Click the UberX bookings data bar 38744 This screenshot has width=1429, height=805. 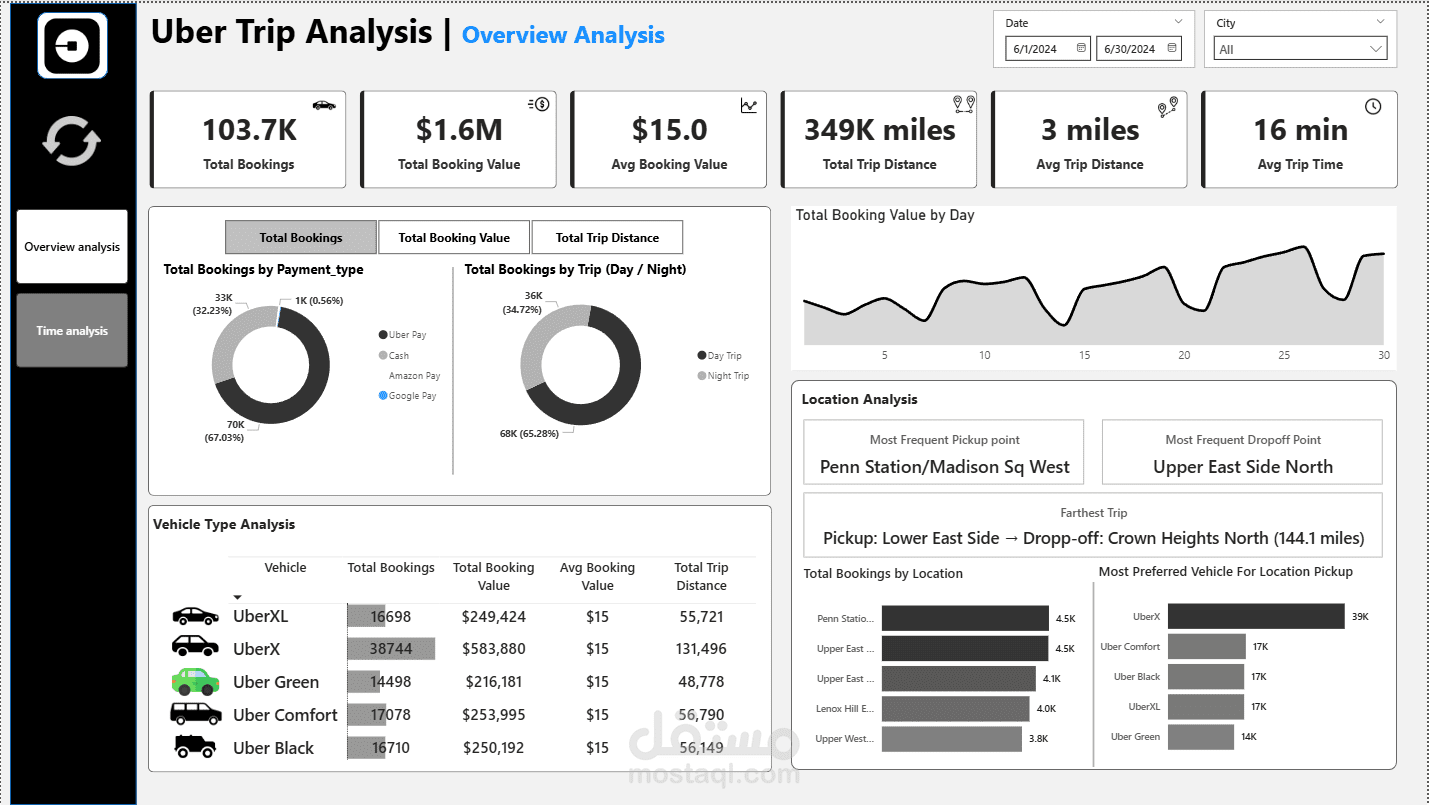[x=391, y=648]
